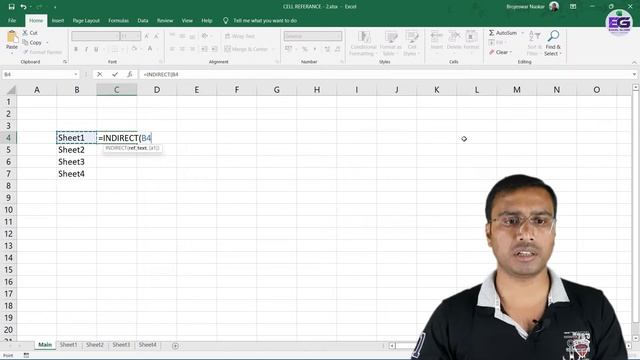Open Cell Styles gallery
This screenshot has height=360, width=640.
[x=412, y=43]
